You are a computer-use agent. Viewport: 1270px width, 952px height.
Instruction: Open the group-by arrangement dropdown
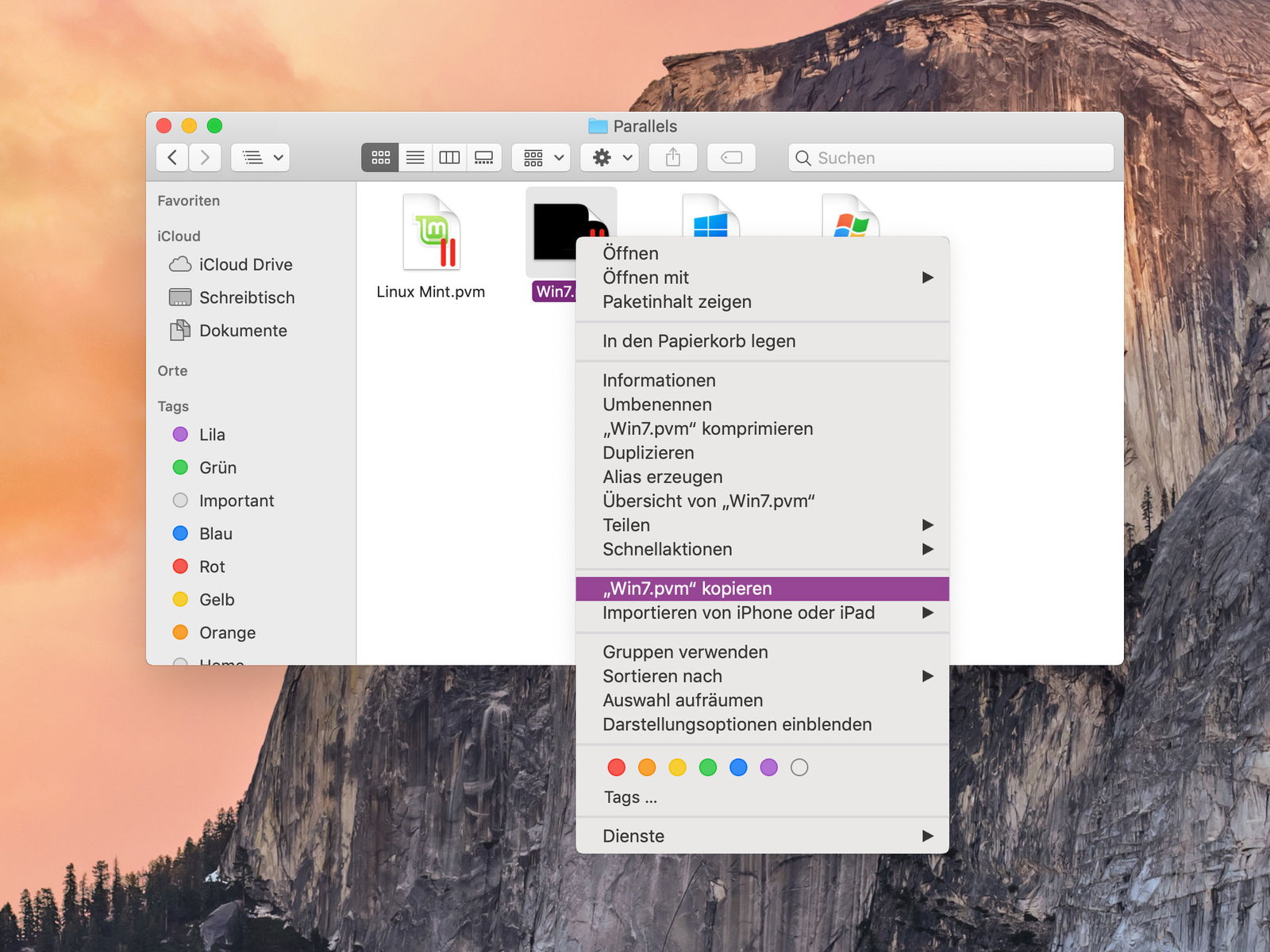541,157
